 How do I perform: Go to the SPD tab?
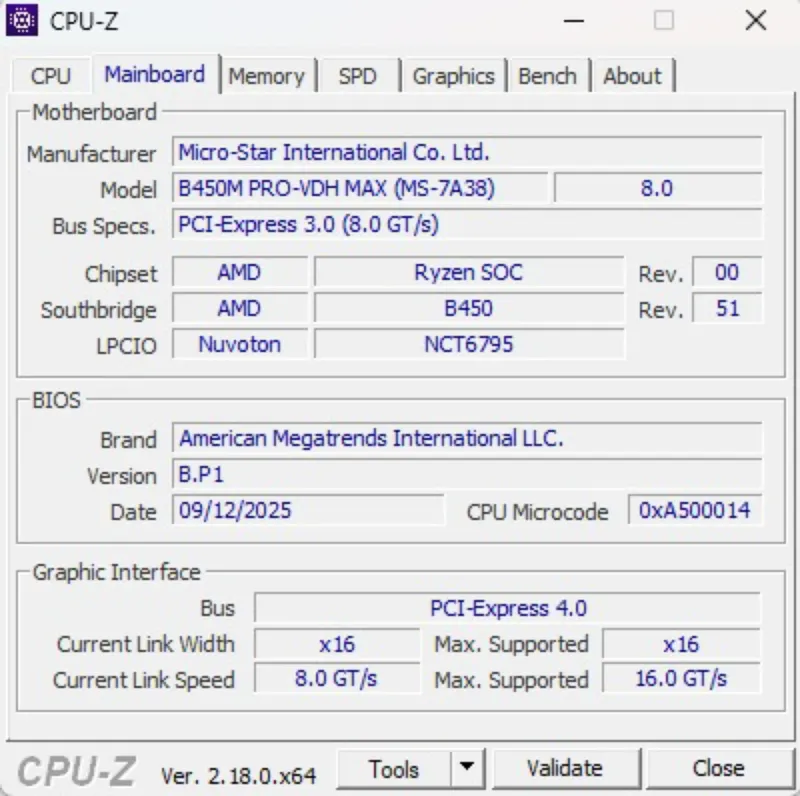(358, 76)
